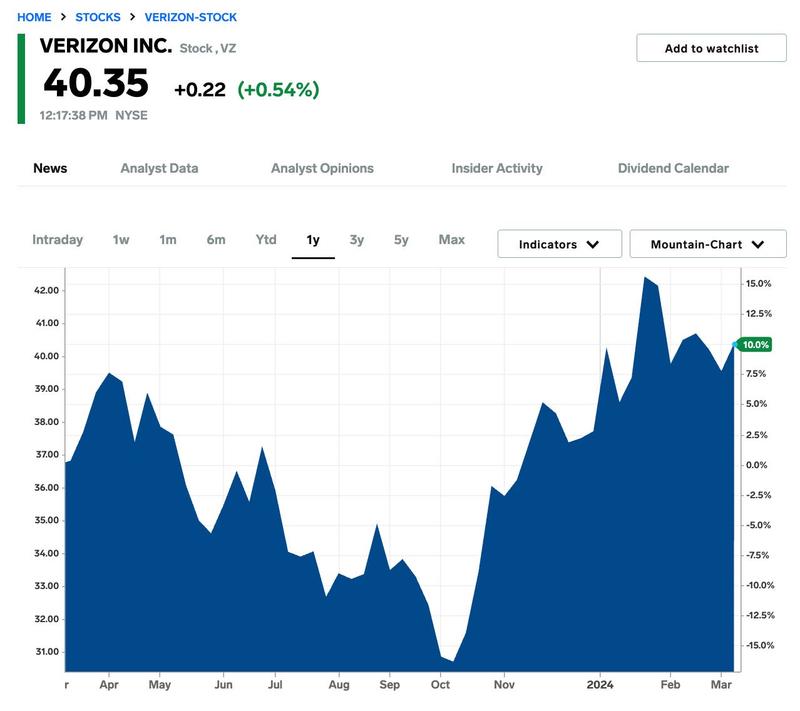This screenshot has height=711, width=800.
Task: Select the 6m chart range
Action: coord(216,240)
